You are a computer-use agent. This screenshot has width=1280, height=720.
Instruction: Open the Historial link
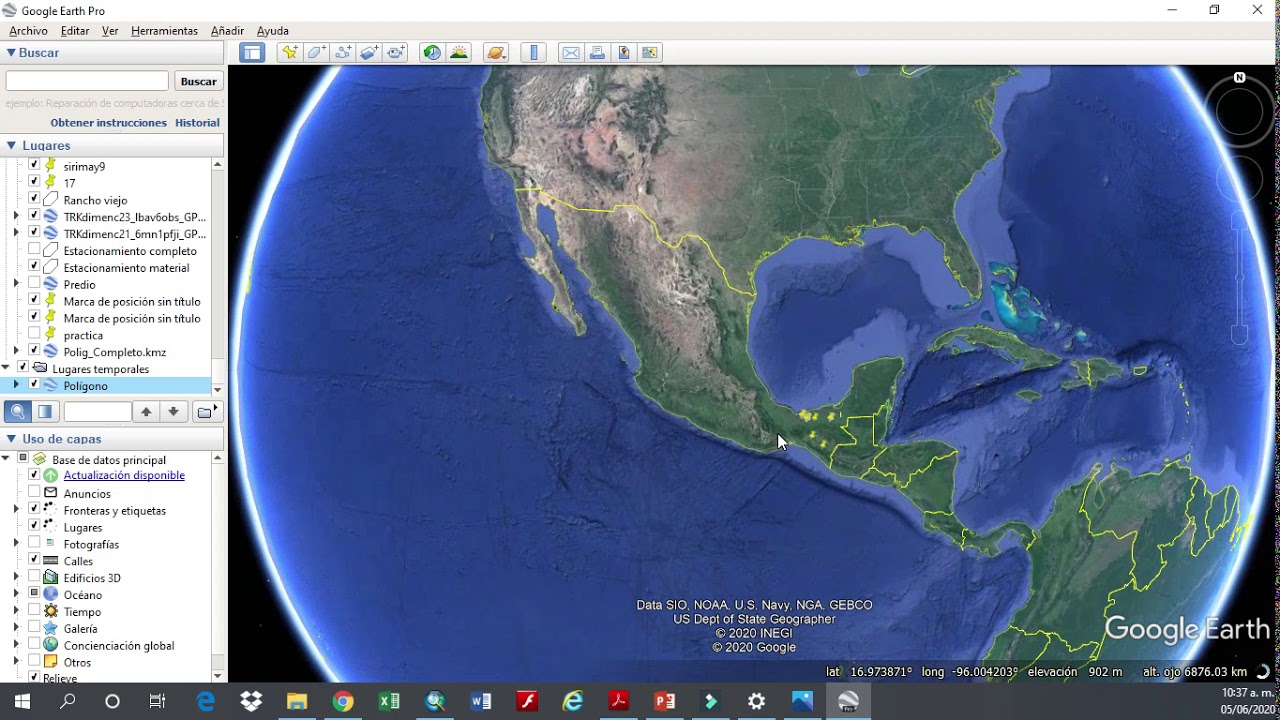[x=197, y=123]
